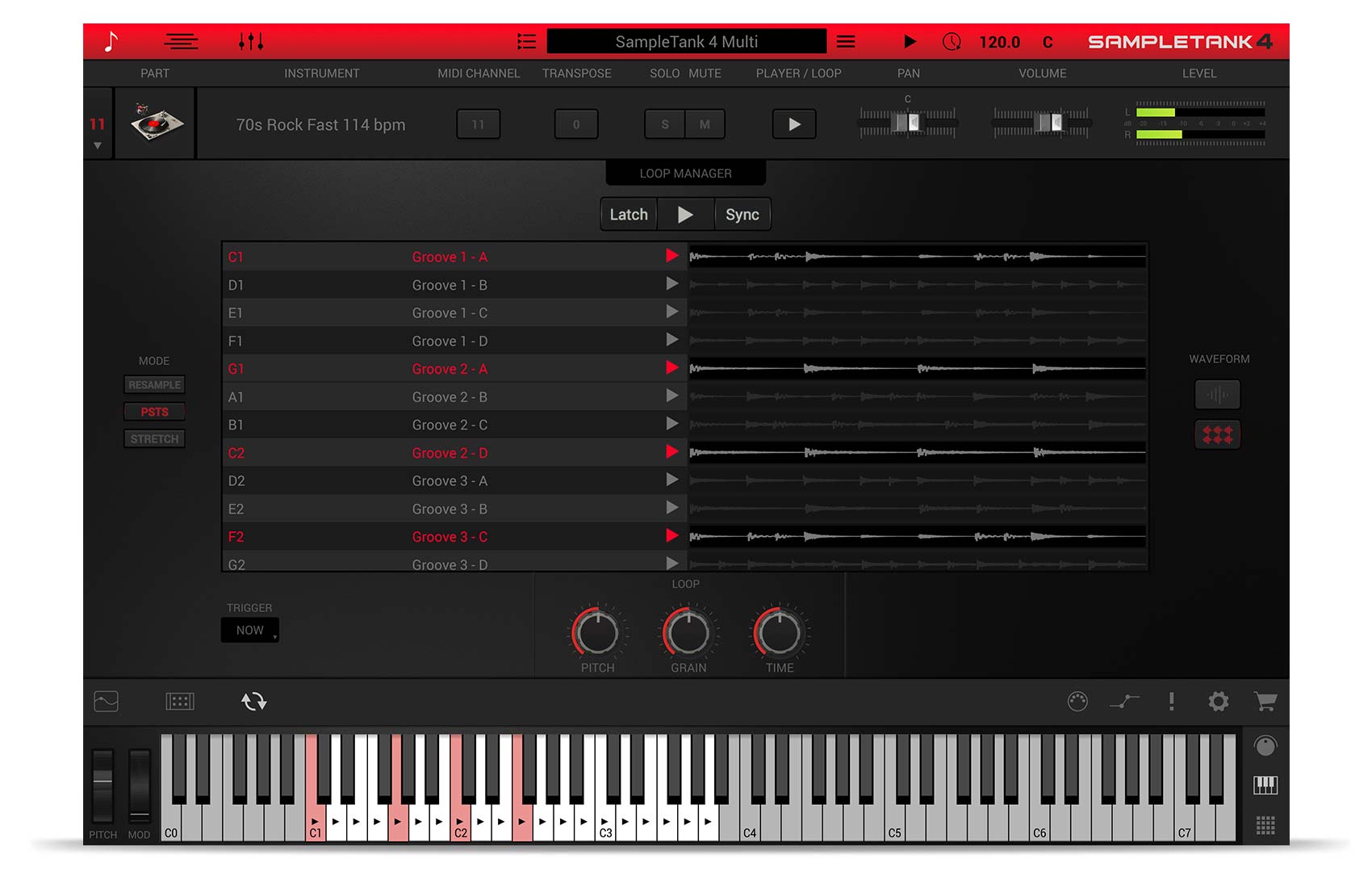
Task: Open the hamburger menu next to multi name
Action: pos(846,41)
